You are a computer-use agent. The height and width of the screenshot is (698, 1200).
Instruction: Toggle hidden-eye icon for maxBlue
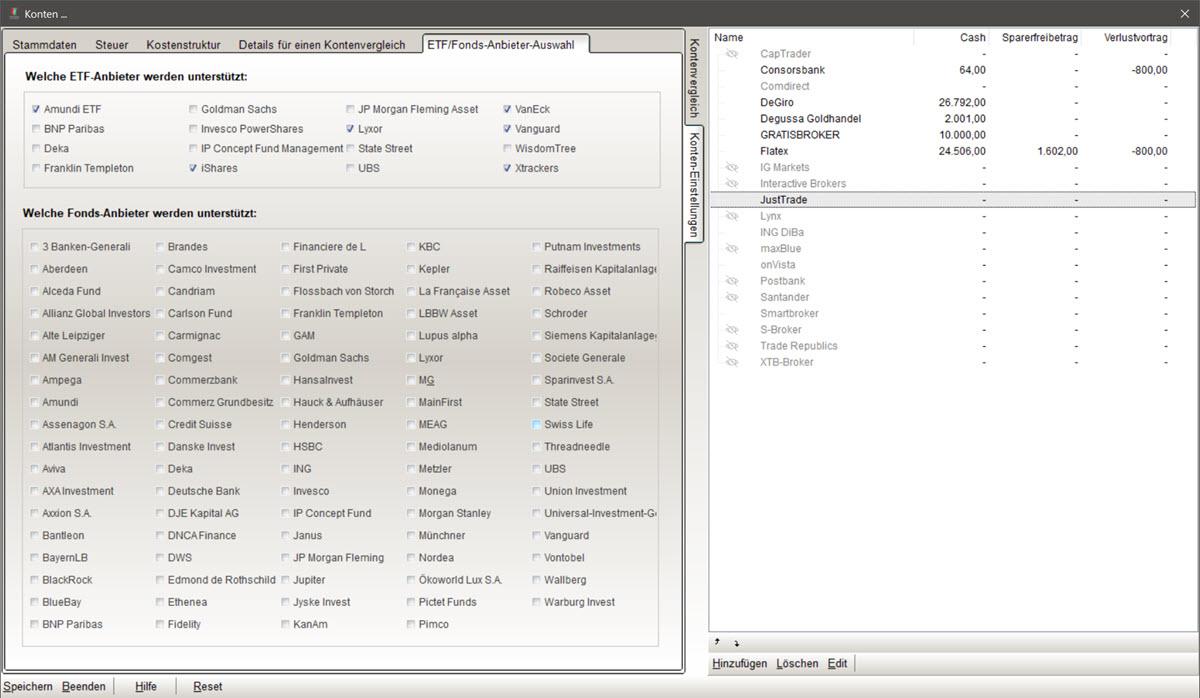click(x=731, y=249)
